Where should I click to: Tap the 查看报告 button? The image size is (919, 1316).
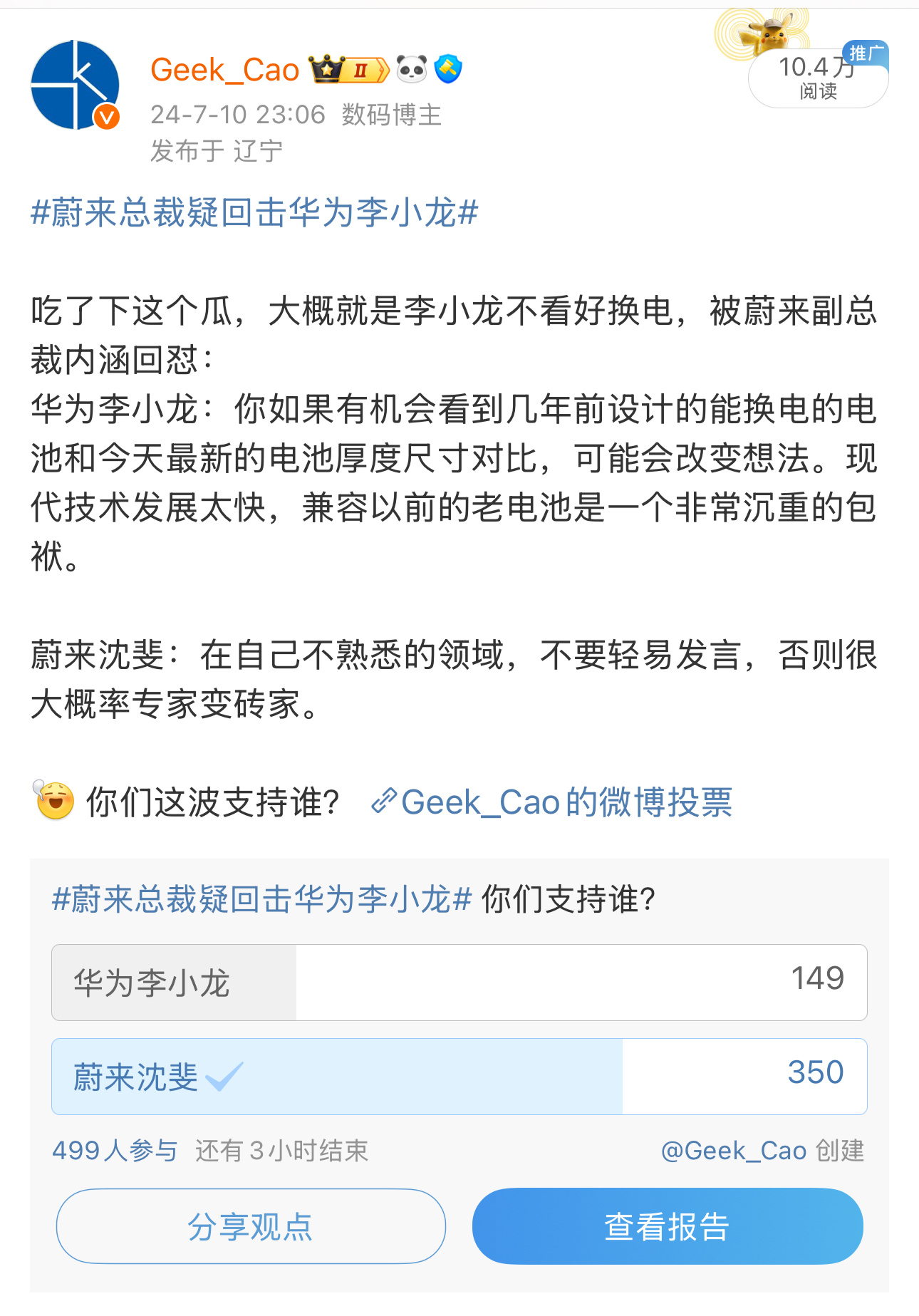coord(668,1226)
